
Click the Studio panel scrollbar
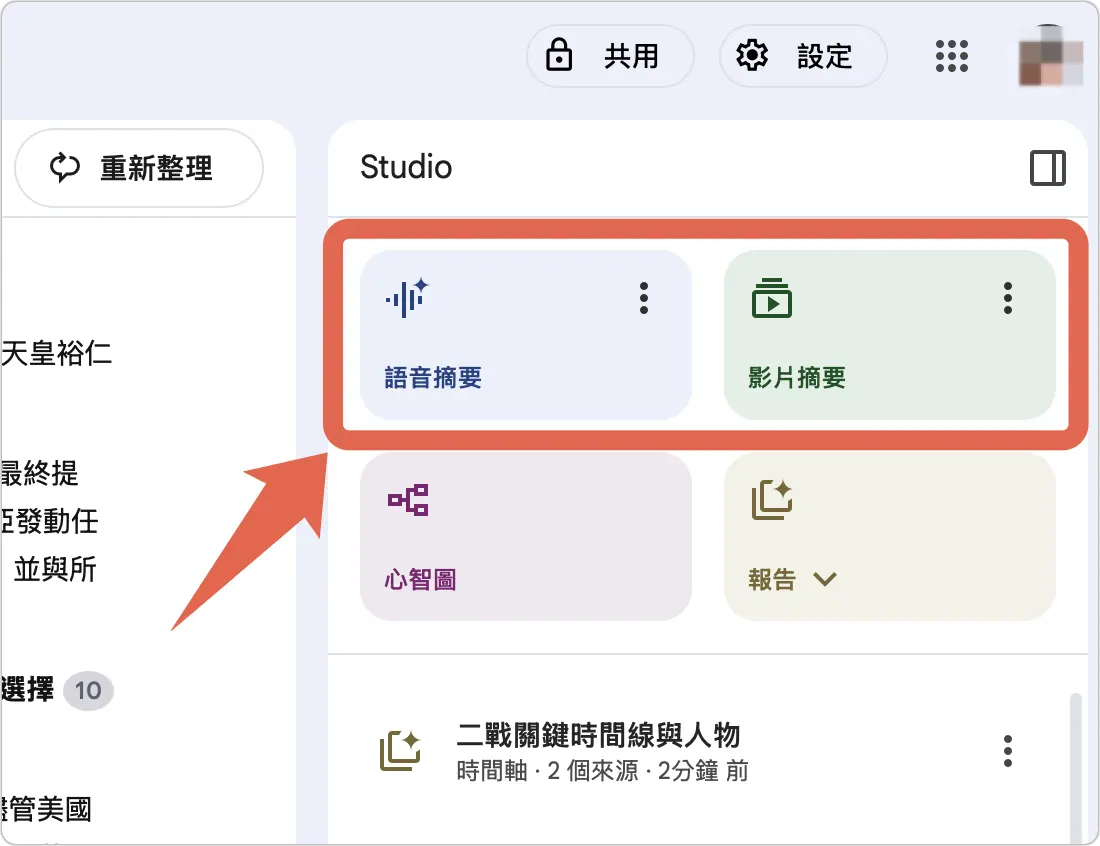pyautogui.click(x=1075, y=768)
